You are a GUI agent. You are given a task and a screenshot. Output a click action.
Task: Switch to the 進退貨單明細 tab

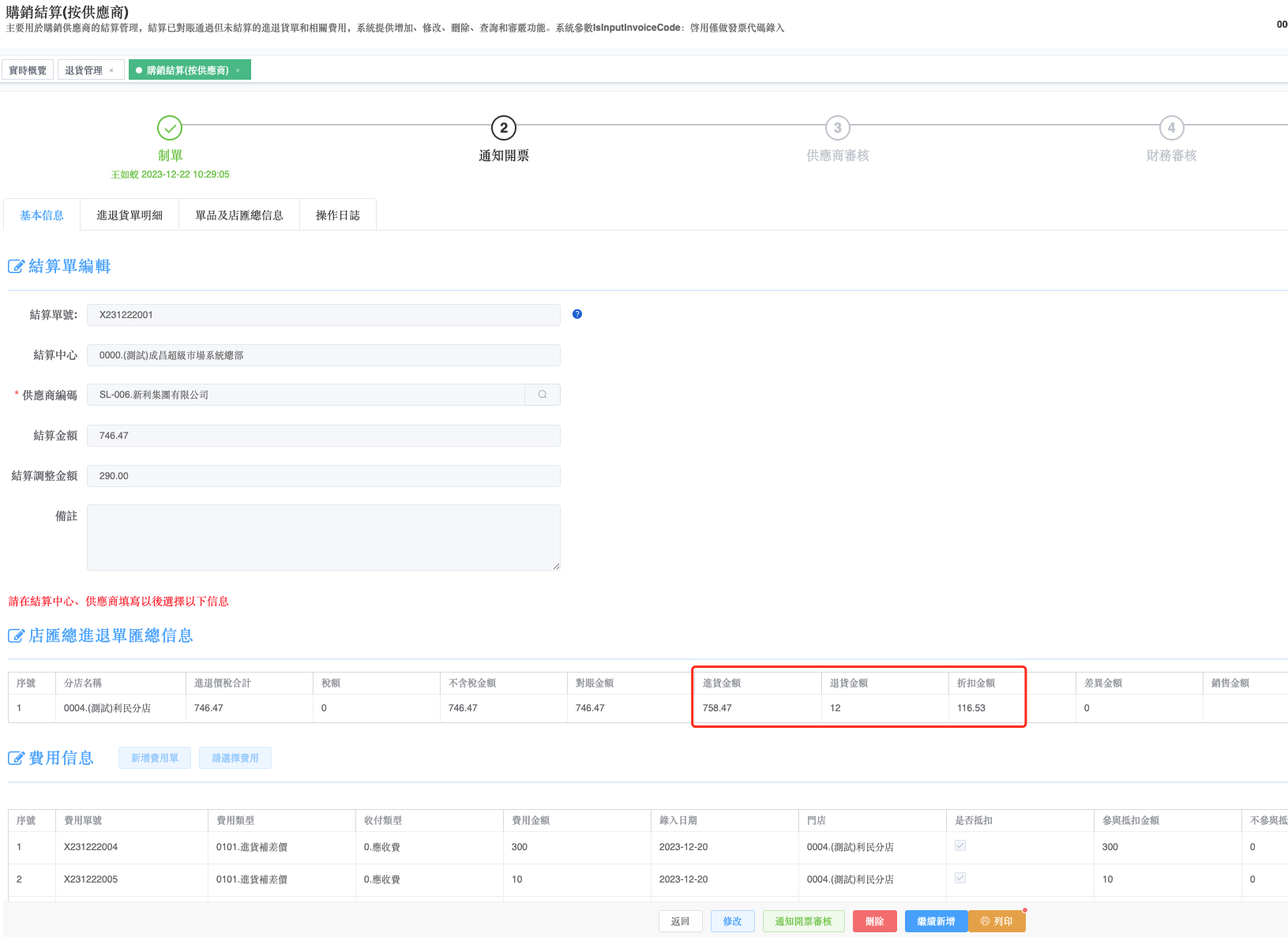[130, 216]
